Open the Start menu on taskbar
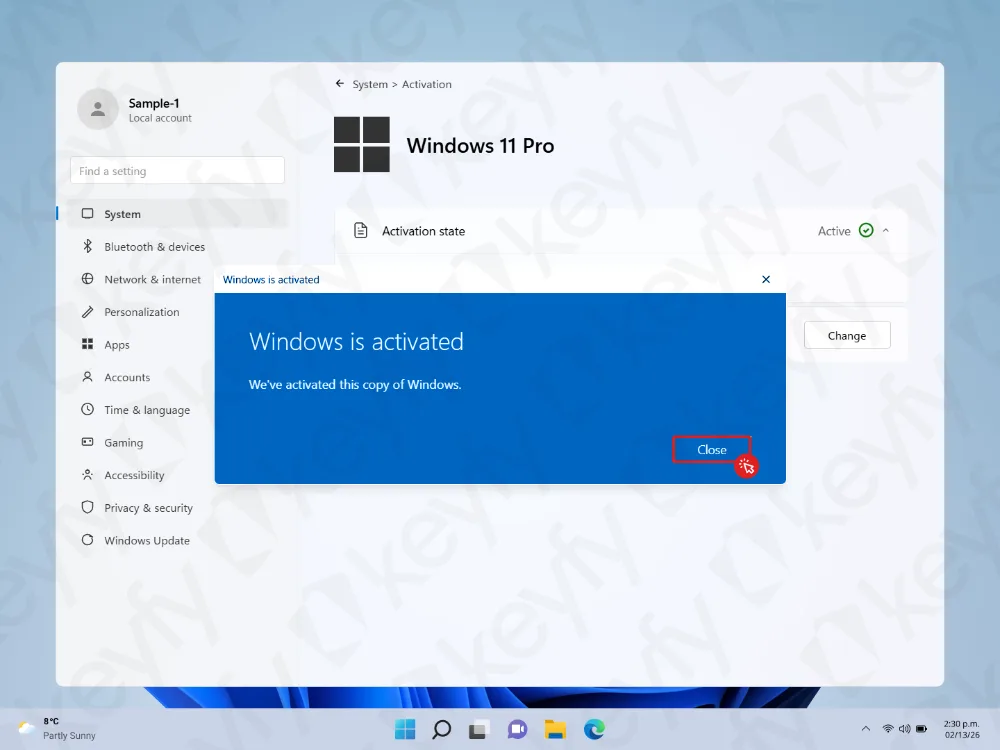The width and height of the screenshot is (1000, 750). pos(404,729)
